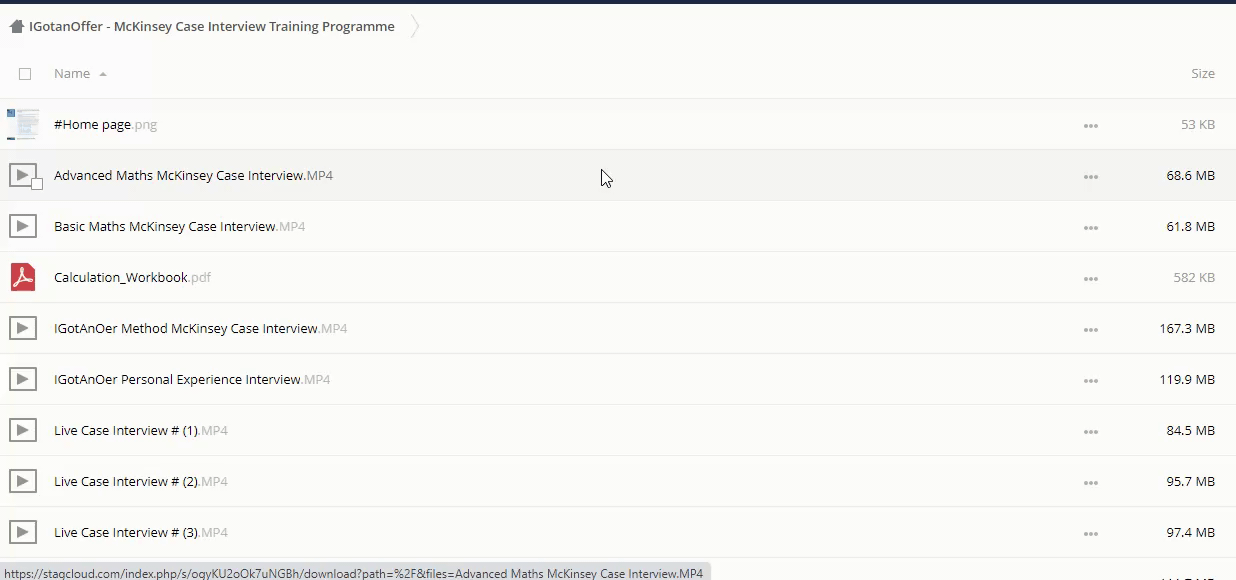Click the home icon in the breadcrumb

(16, 27)
